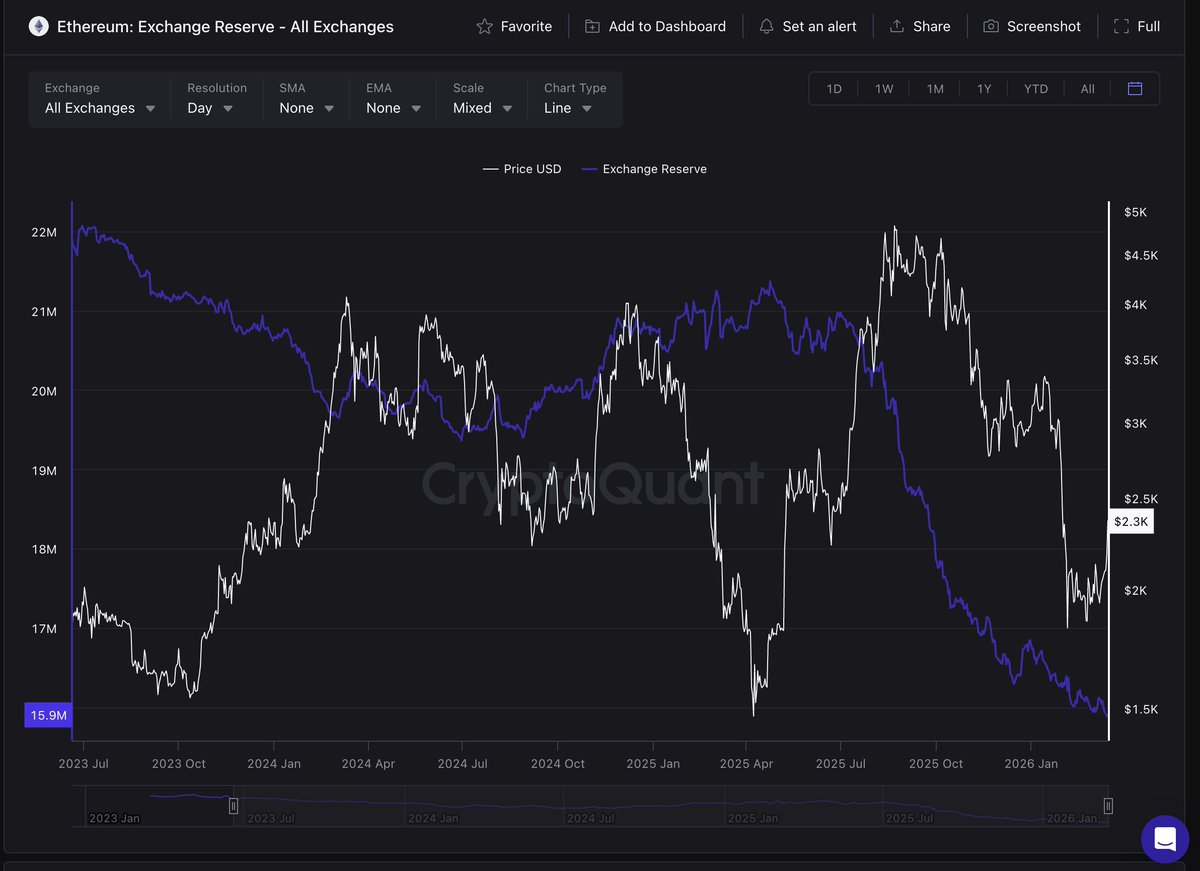Viewport: 1200px width, 871px height.
Task: Click the chart title Ethereum: Exchange Reserve
Action: pos(225,26)
